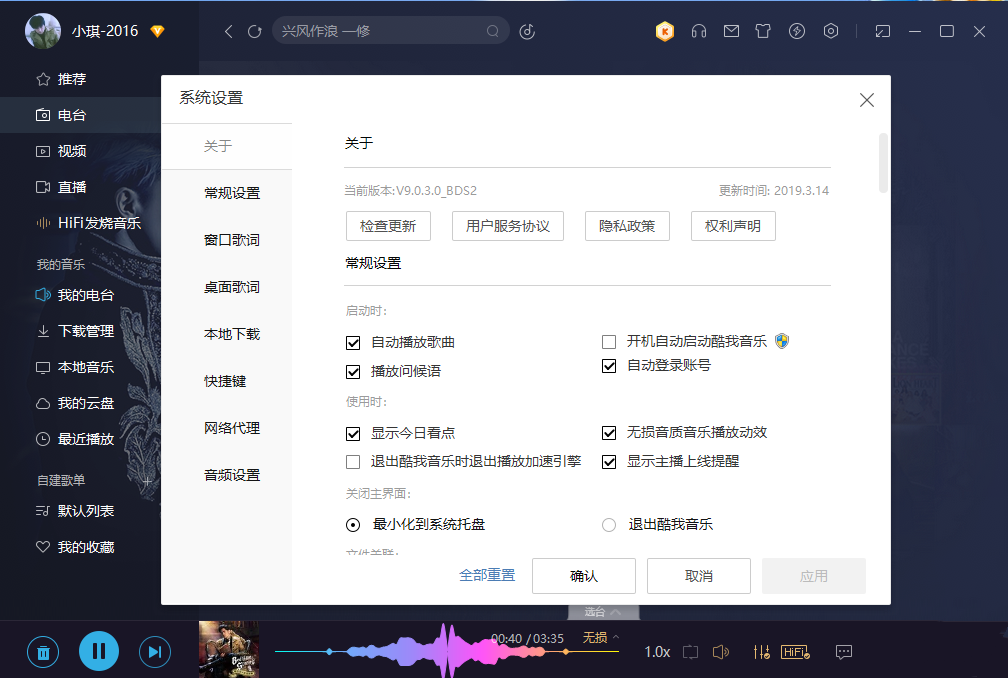The height and width of the screenshot is (678, 1008).
Task: Skip to next track button
Action: click(155, 652)
